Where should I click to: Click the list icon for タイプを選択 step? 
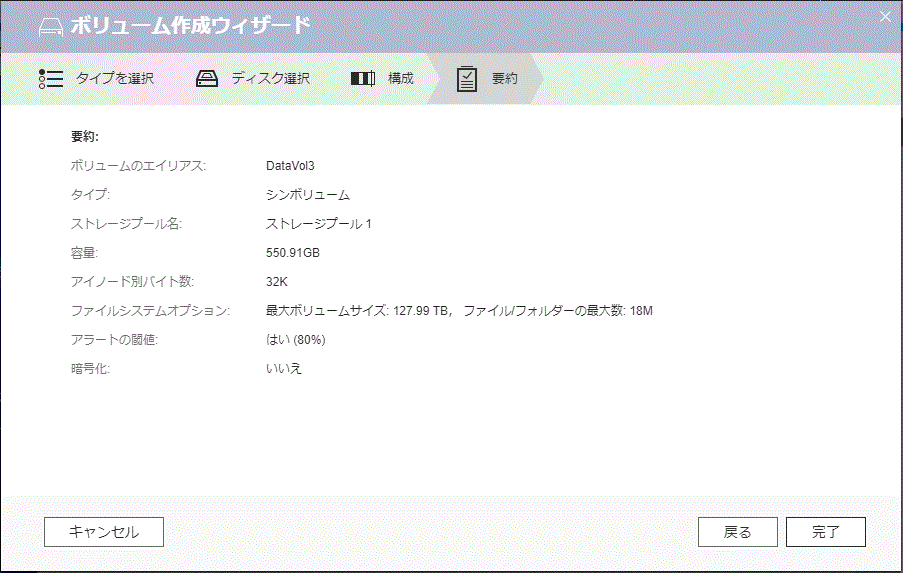pos(50,78)
